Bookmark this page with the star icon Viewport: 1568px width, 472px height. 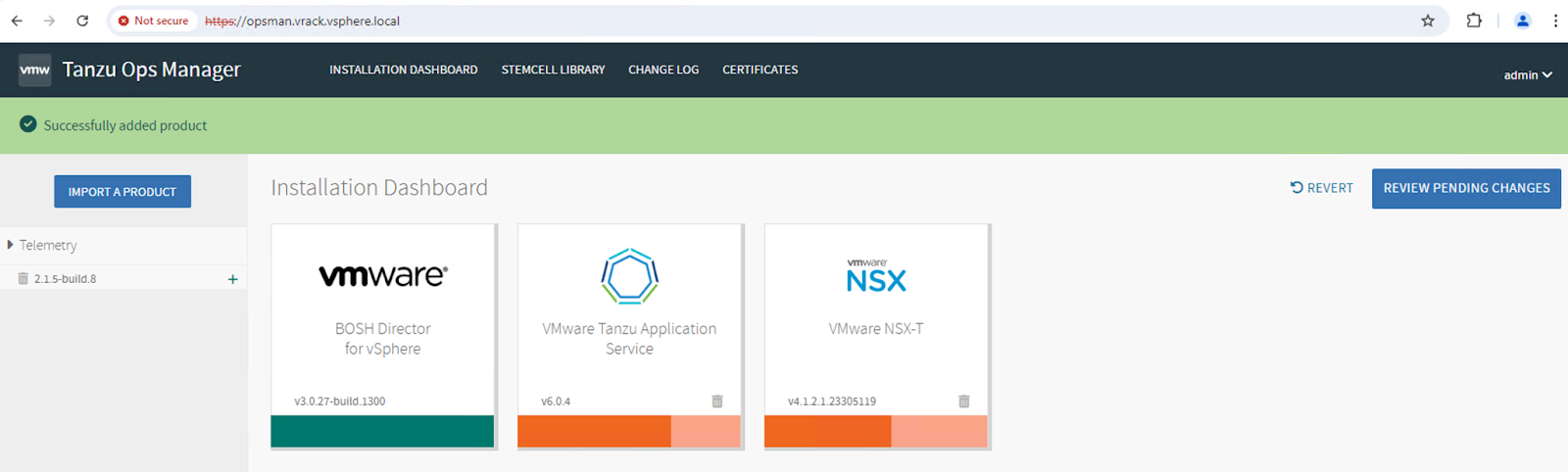[x=1428, y=21]
